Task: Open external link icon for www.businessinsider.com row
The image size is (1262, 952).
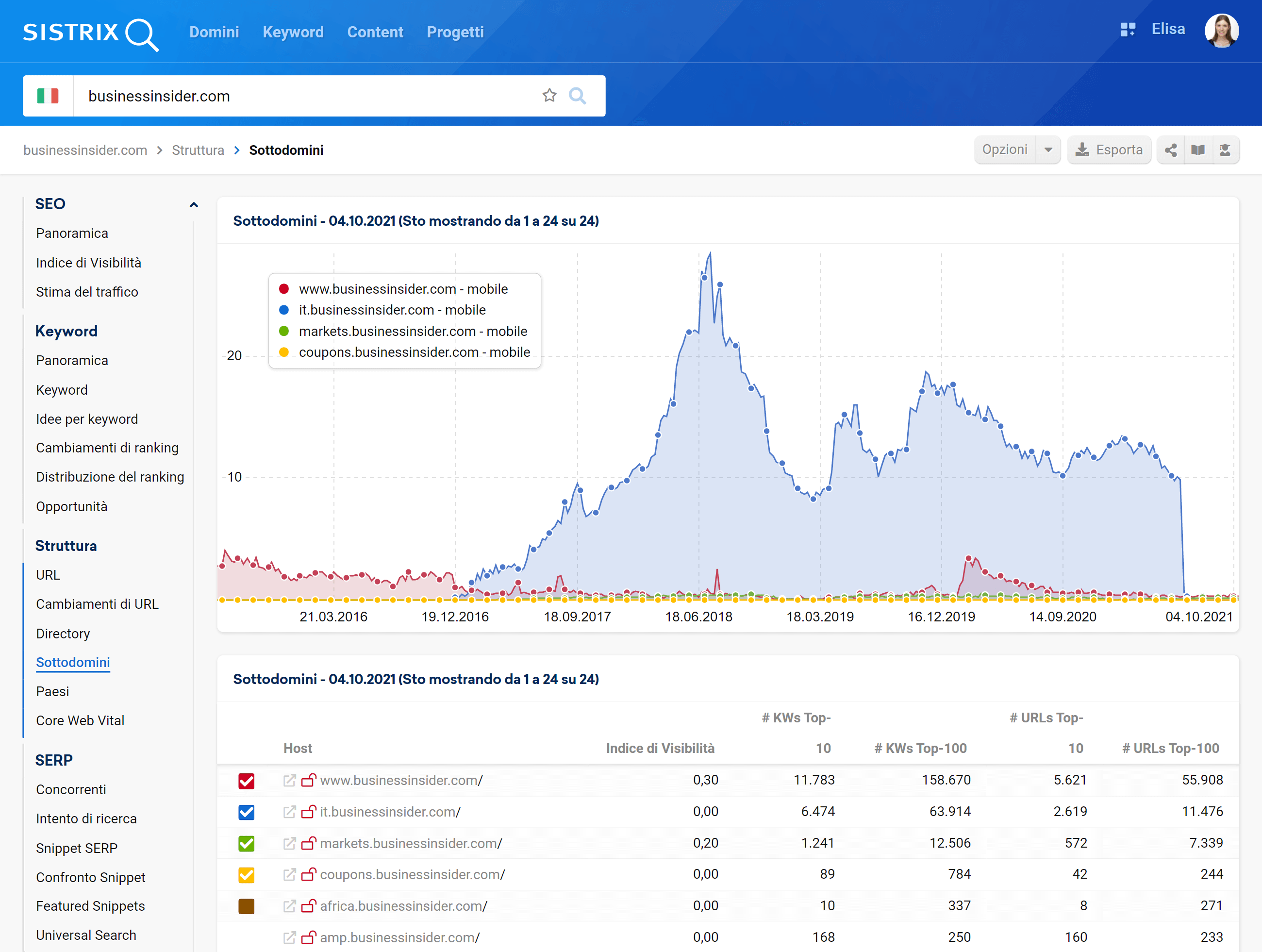Action: click(289, 780)
